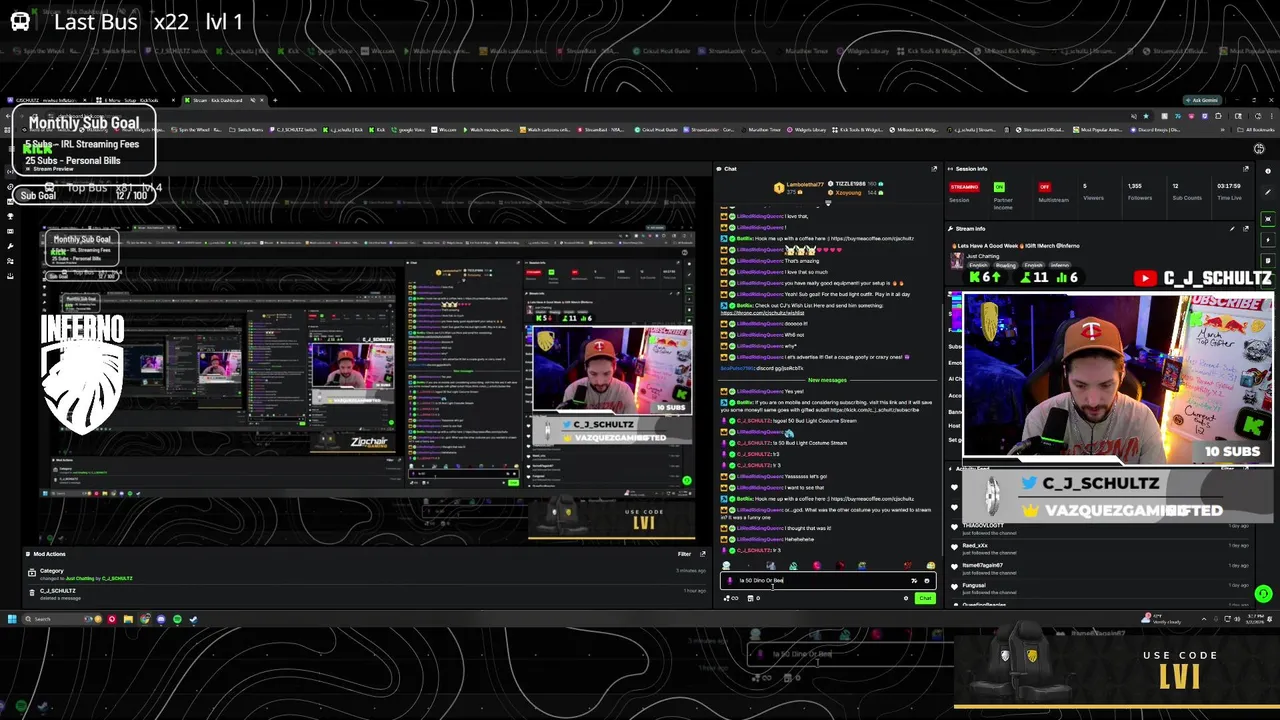Open File Explorer from the taskbar
This screenshot has height=720, width=1280.
pos(128,619)
